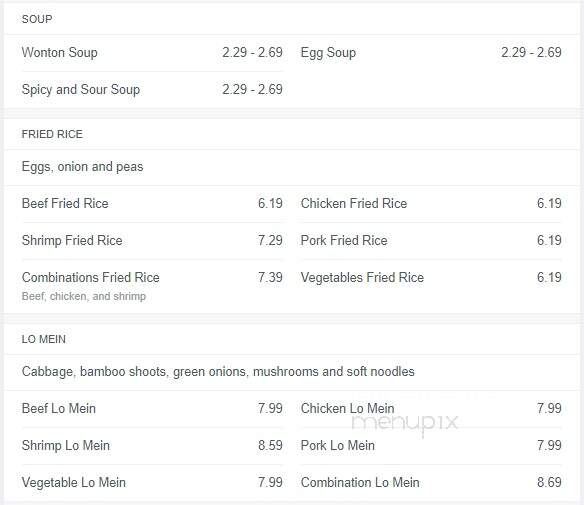Click the Wonton Soup menu item

click(x=60, y=53)
